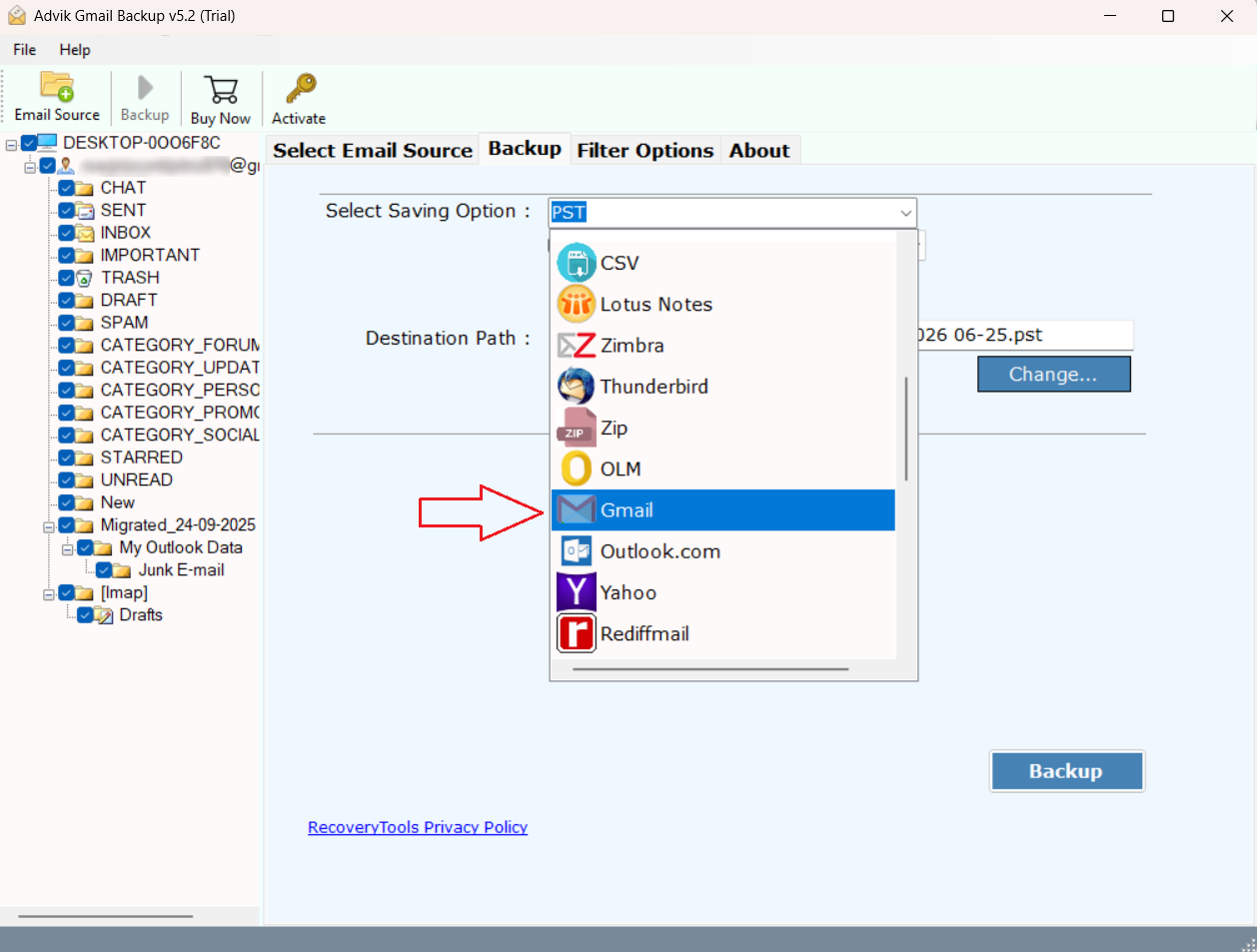The image size is (1257, 952).
Task: Switch to the About tab
Action: click(759, 150)
